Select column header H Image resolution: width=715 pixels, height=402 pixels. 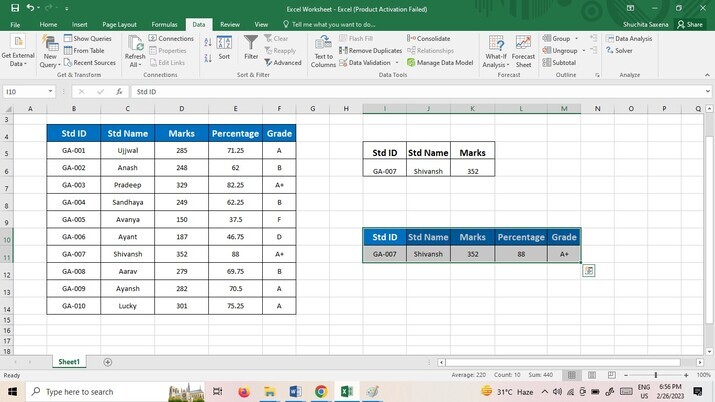tap(346, 108)
